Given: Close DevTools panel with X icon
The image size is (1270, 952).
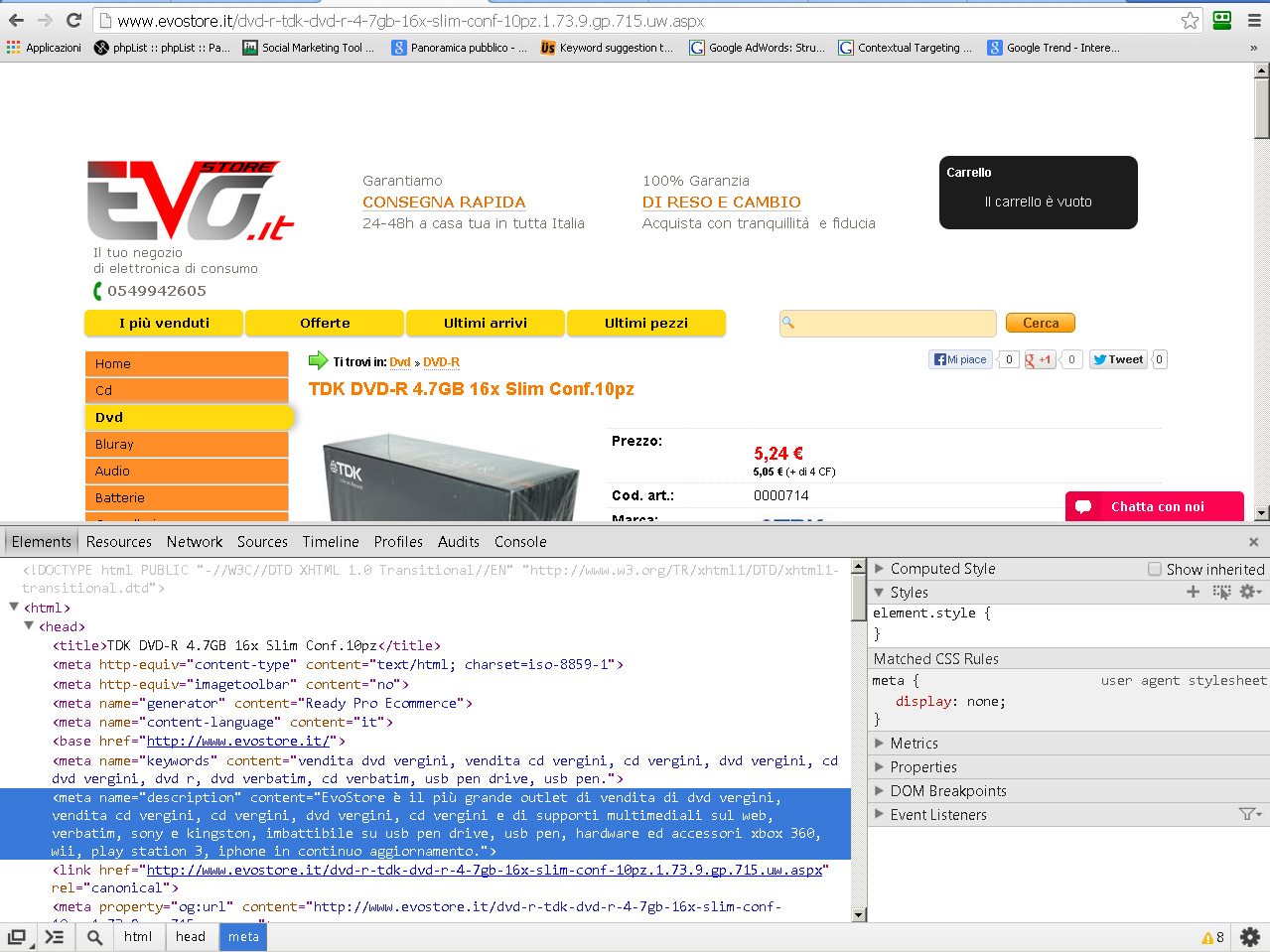Looking at the screenshot, I should (1253, 542).
